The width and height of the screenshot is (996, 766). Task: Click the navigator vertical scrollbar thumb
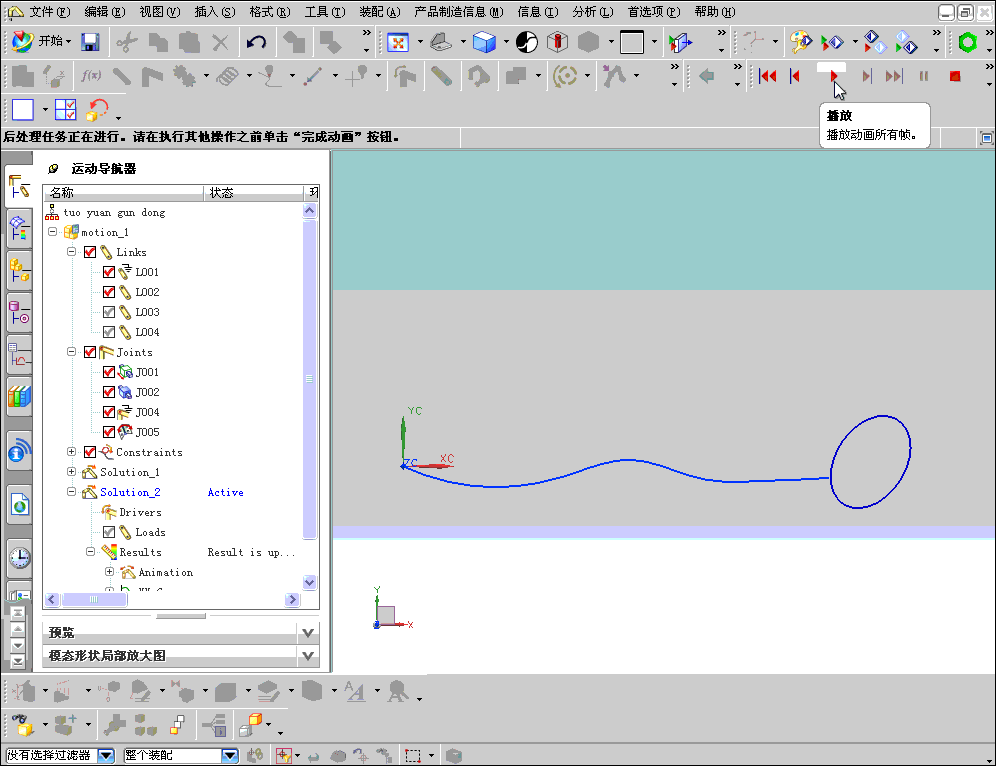309,379
